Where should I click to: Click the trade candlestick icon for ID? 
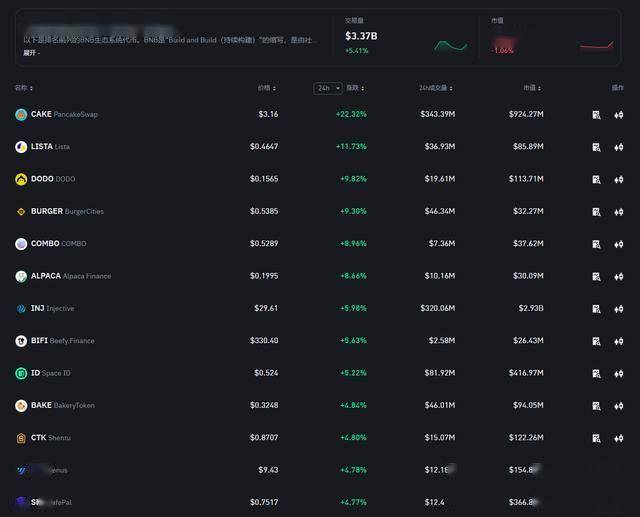(619, 373)
